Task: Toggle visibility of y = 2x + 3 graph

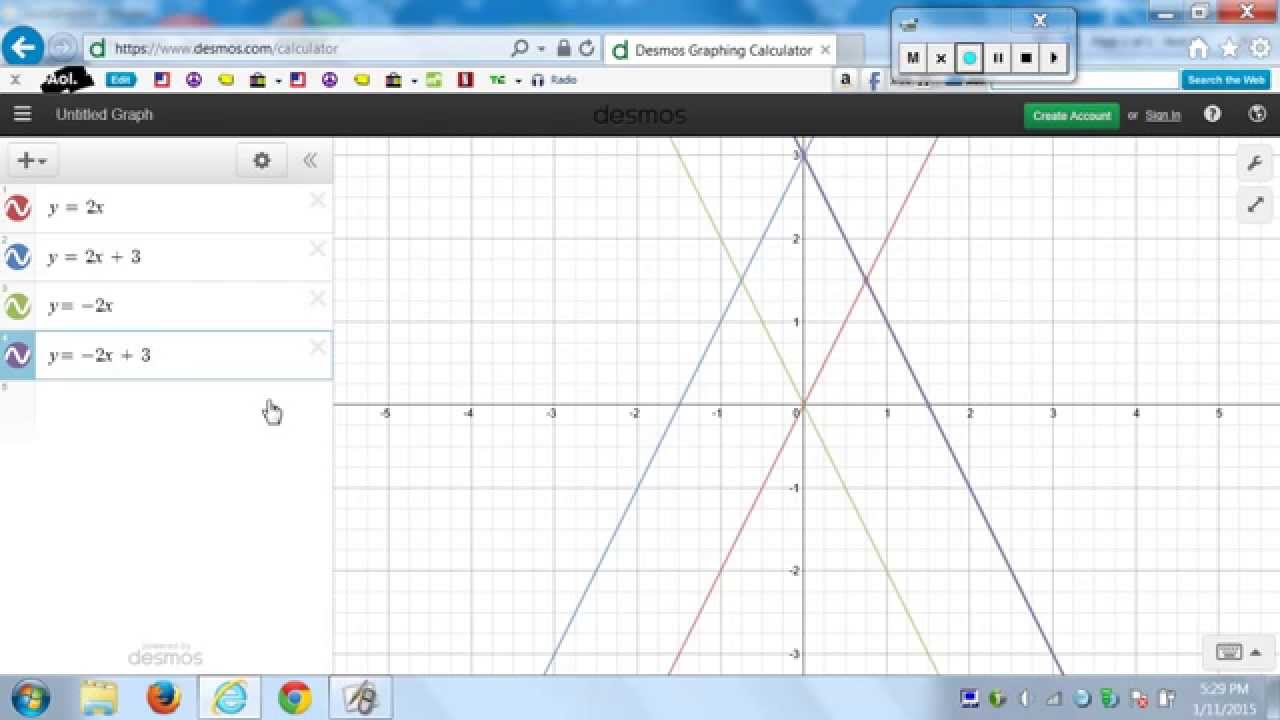Action: coord(17,257)
